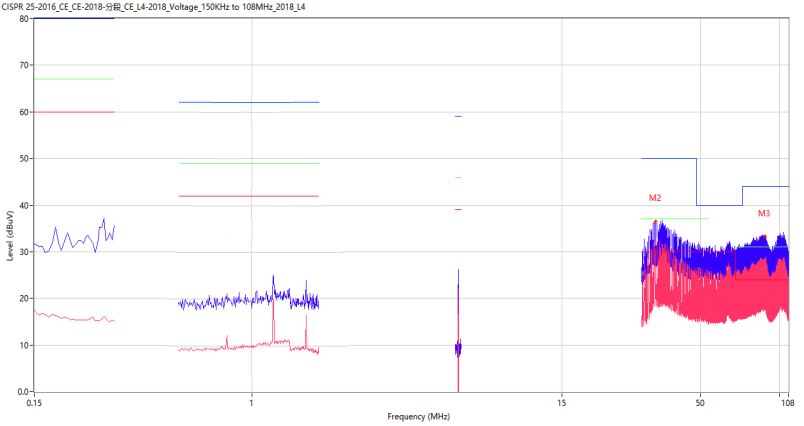This screenshot has width=804, height=426.
Task: Select the M2 marker label
Action: coord(655,198)
